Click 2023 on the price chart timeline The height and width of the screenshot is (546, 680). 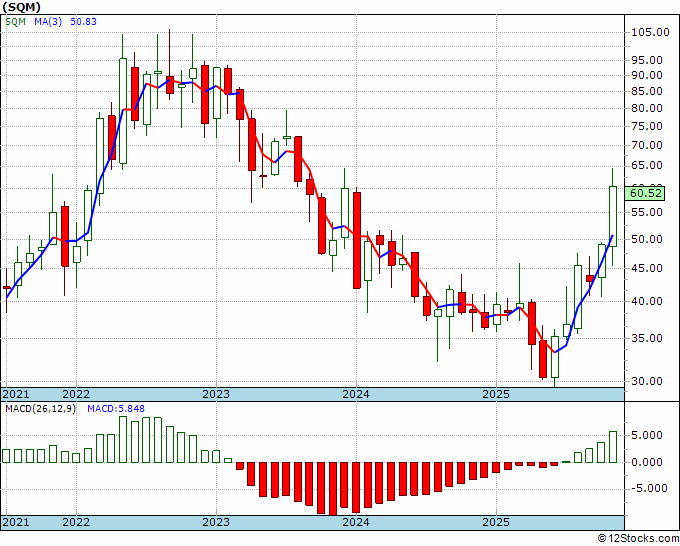[216, 394]
